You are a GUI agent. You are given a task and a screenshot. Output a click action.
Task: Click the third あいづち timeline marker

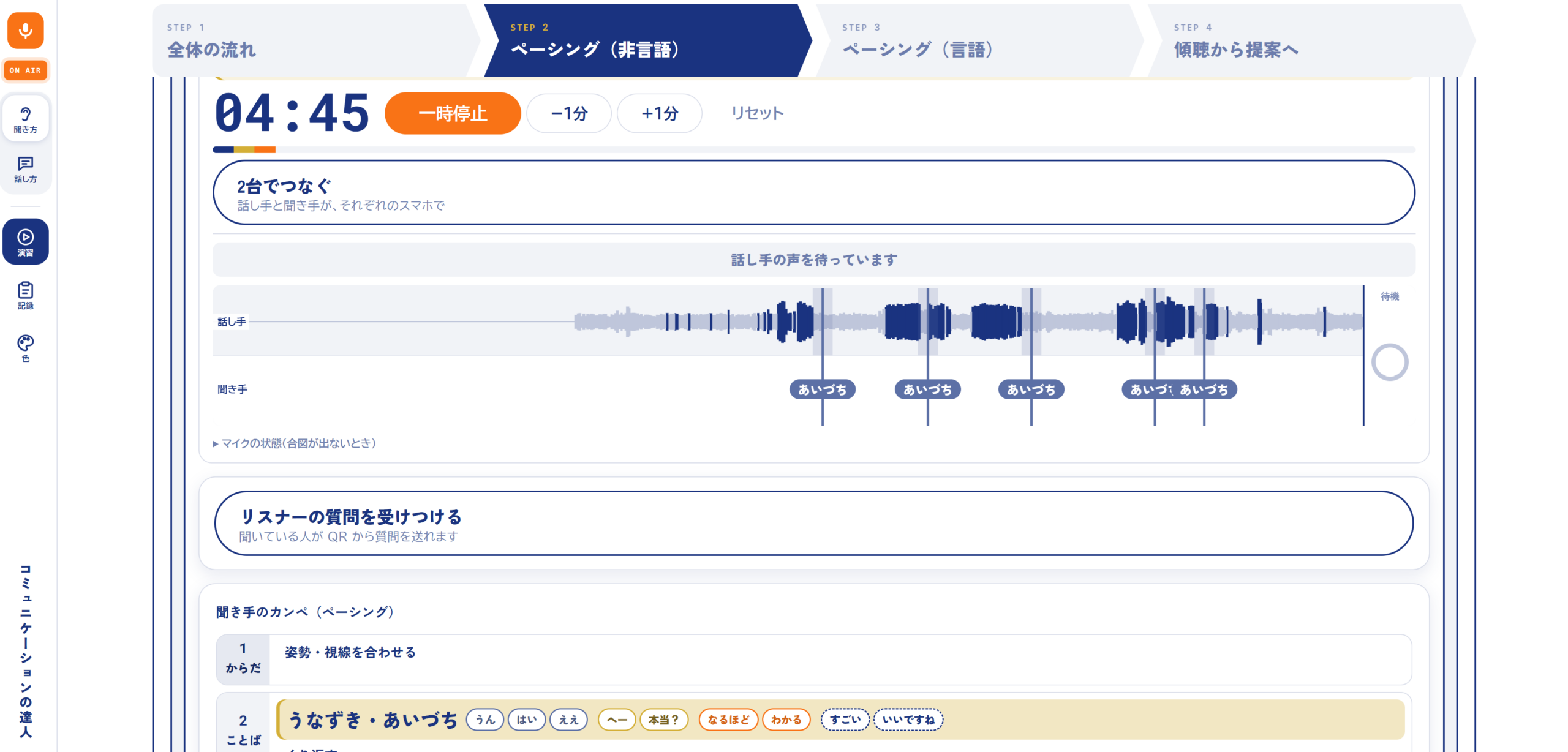(1031, 389)
